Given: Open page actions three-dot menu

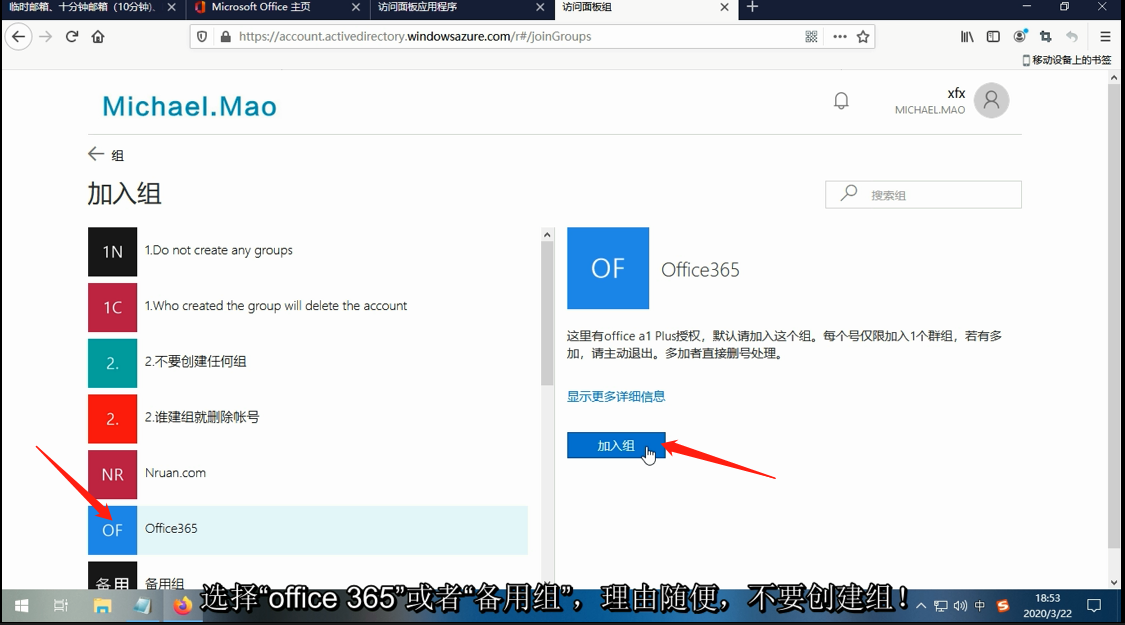Looking at the screenshot, I should [839, 37].
